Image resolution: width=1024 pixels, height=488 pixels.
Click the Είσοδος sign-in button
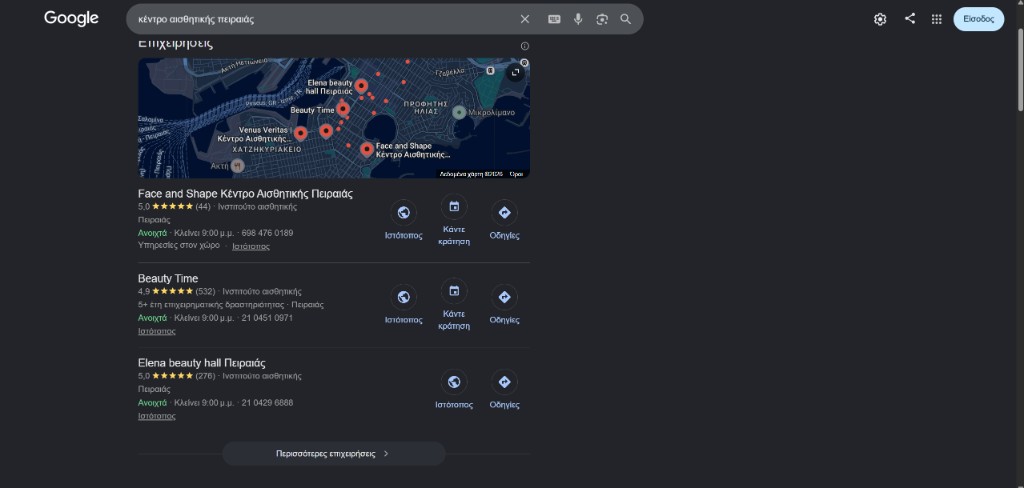tap(978, 19)
